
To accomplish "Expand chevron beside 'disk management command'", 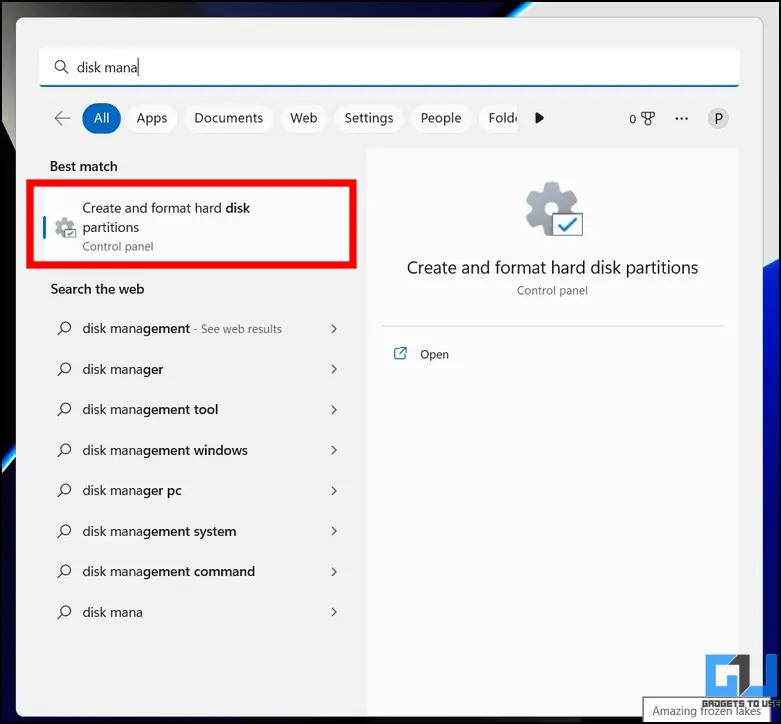I will 334,572.
